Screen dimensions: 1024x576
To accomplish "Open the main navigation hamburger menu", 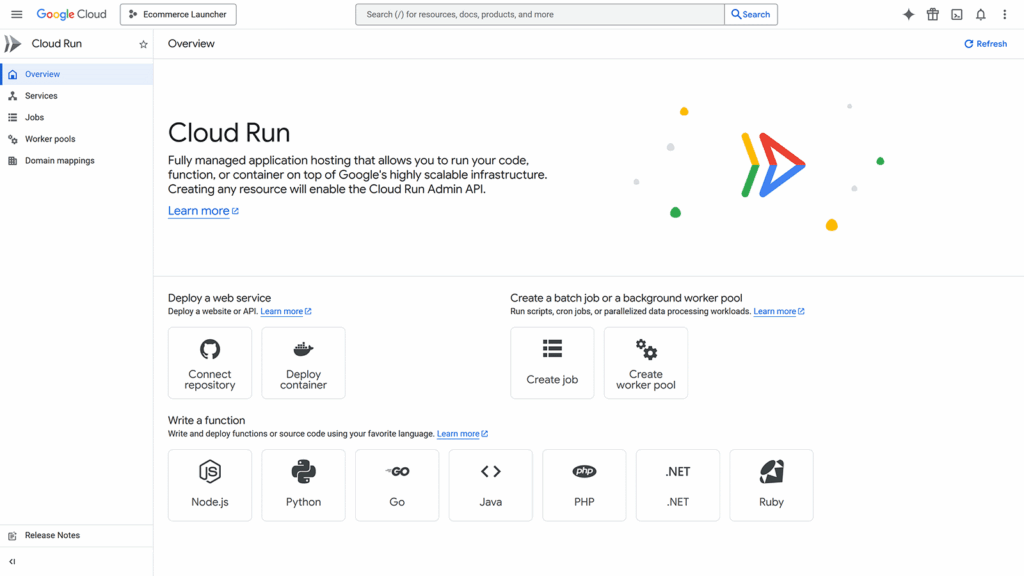I will coord(17,14).
